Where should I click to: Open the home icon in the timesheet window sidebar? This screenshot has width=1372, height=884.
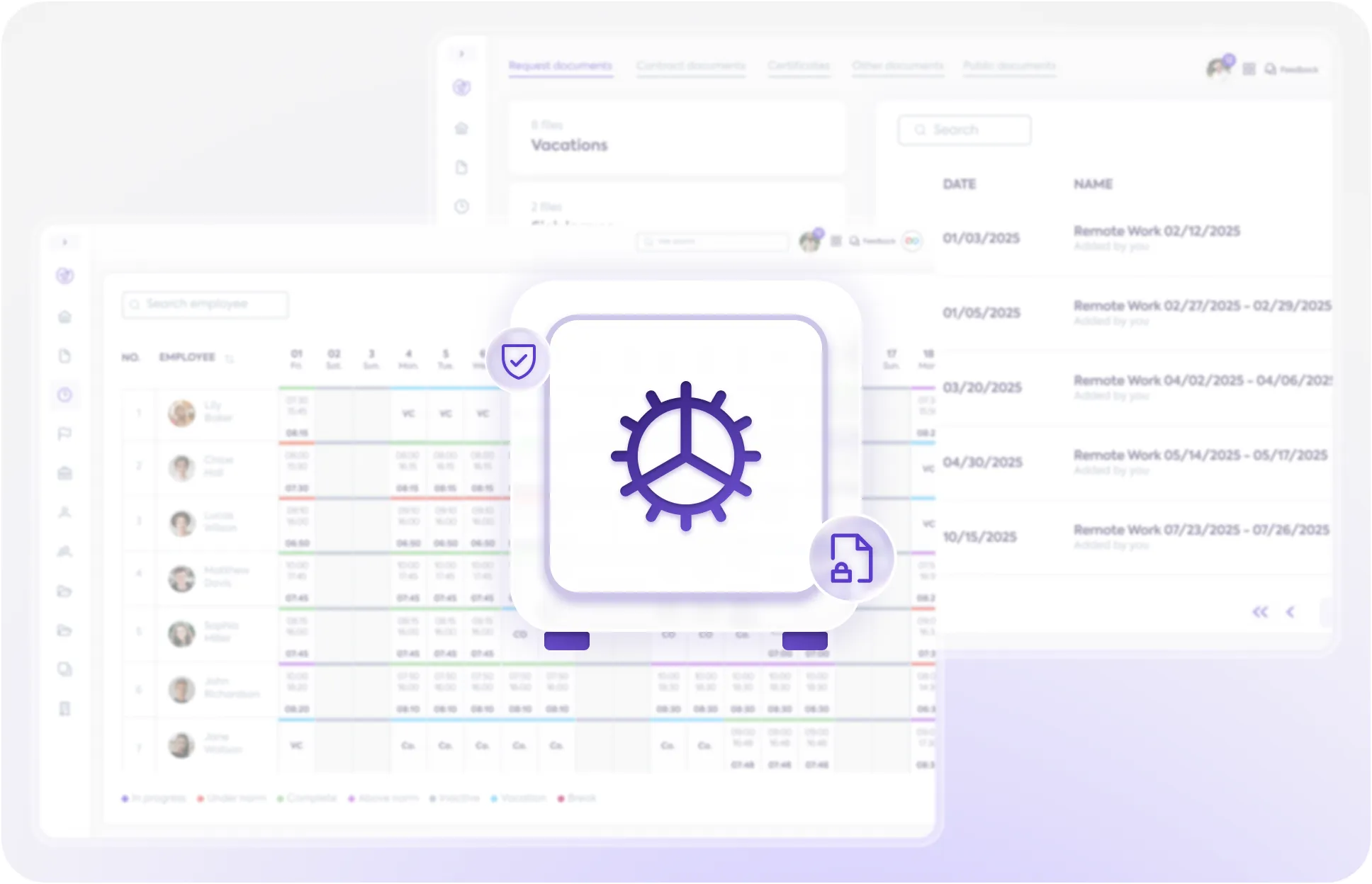coord(64,317)
